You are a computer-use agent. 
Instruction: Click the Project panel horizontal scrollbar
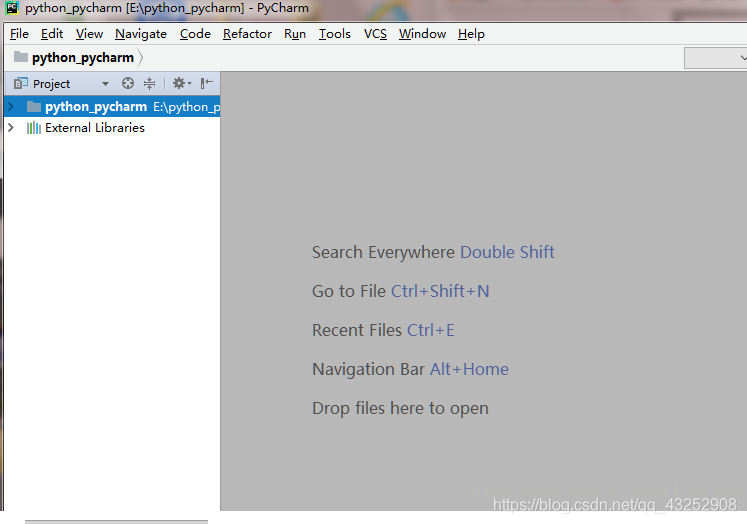tap(116, 522)
